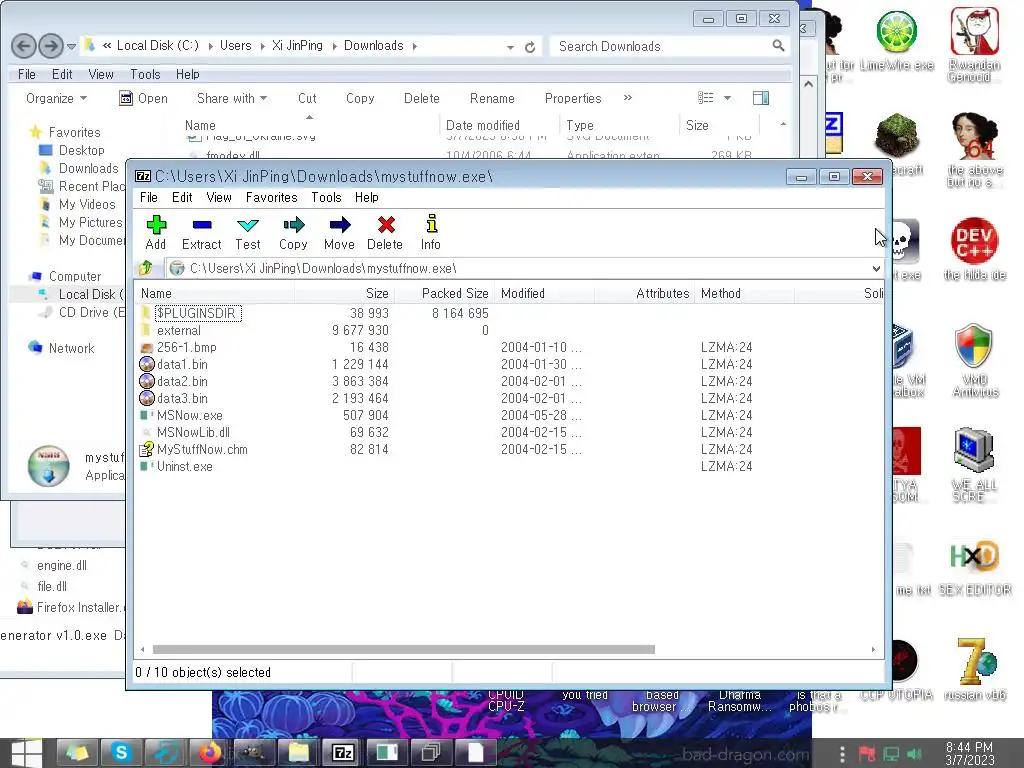
Task: Sort by Packed Size column
Action: [445, 293]
